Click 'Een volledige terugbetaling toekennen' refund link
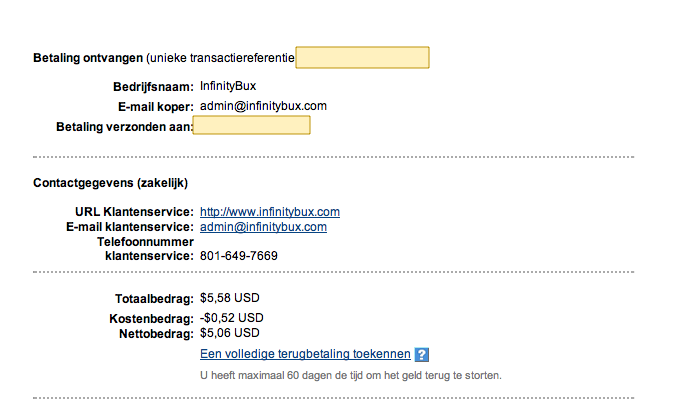Image resolution: width=693 pixels, height=420 pixels. click(x=305, y=354)
